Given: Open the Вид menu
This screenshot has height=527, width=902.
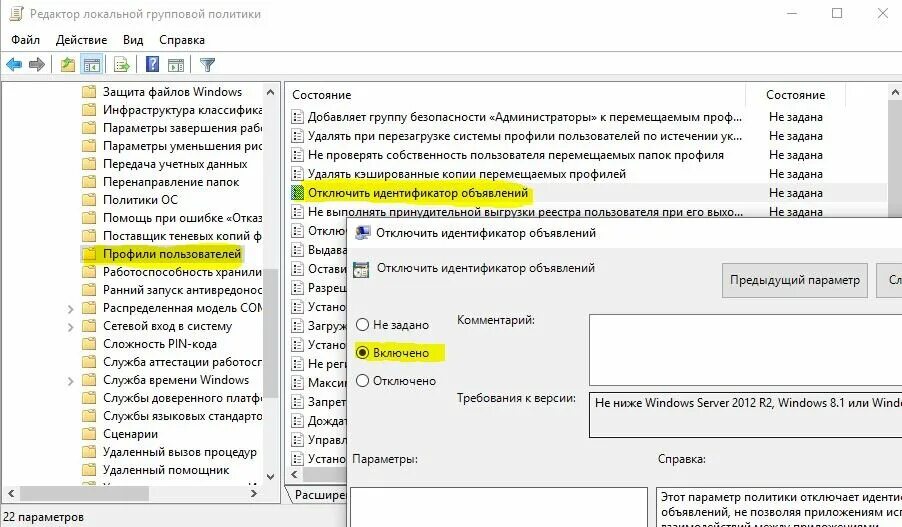Looking at the screenshot, I should 133,40.
